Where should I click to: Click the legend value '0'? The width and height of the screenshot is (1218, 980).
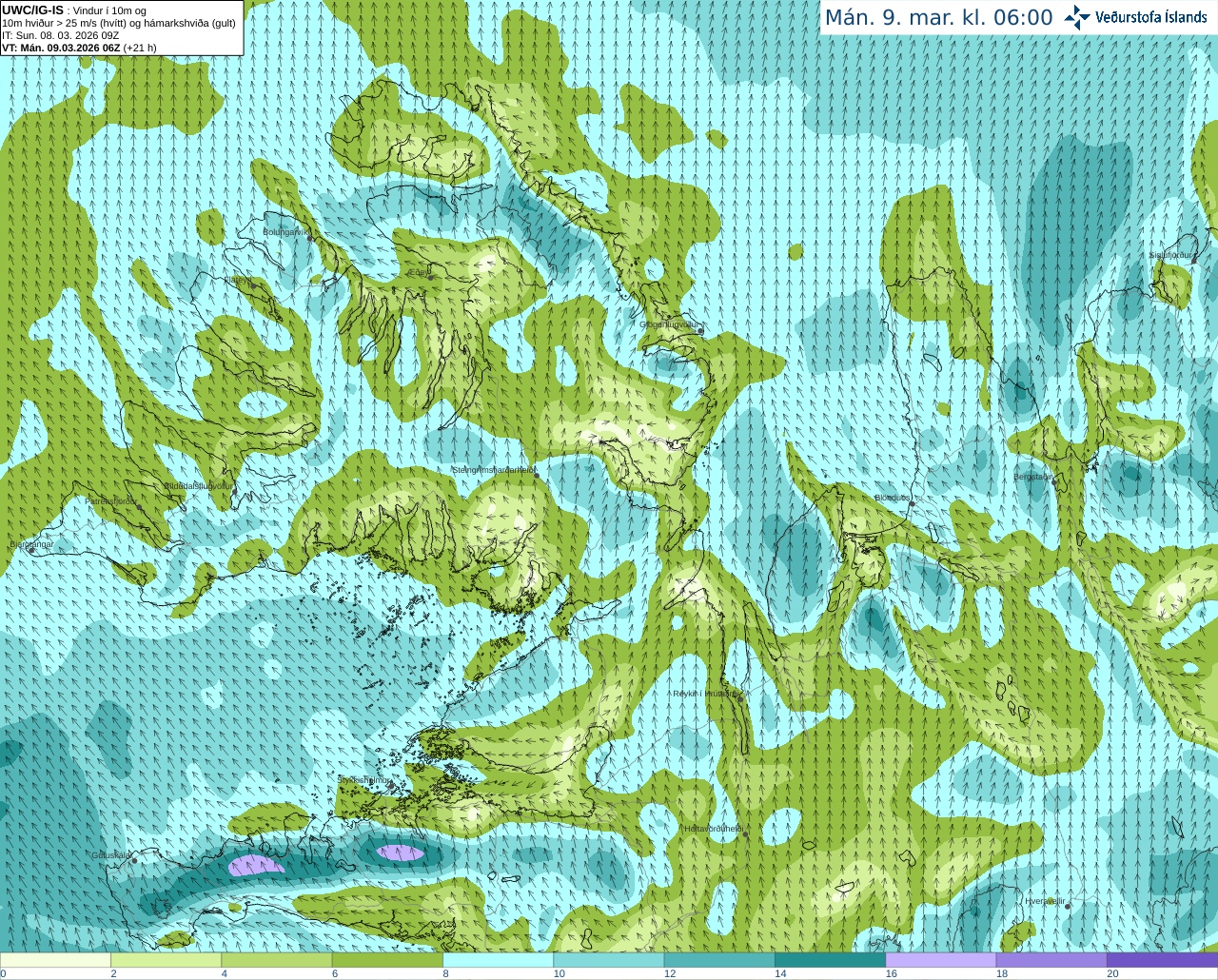[3, 973]
